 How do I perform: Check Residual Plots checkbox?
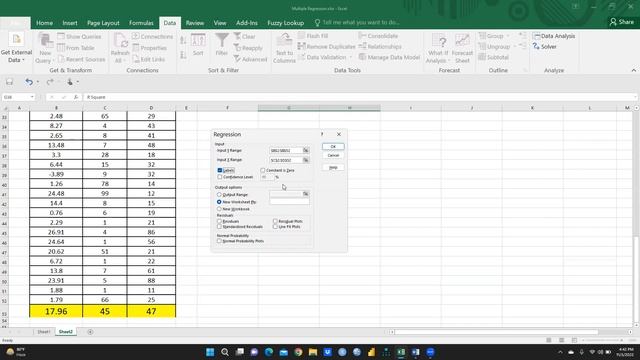pos(275,221)
